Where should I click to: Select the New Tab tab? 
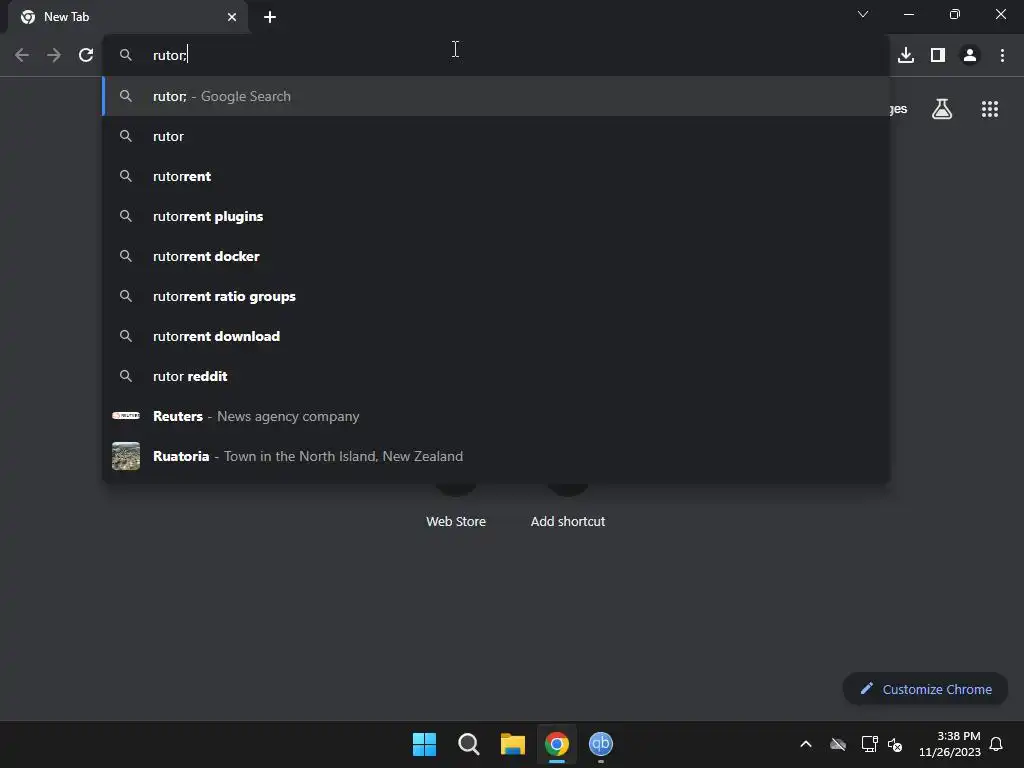(128, 17)
